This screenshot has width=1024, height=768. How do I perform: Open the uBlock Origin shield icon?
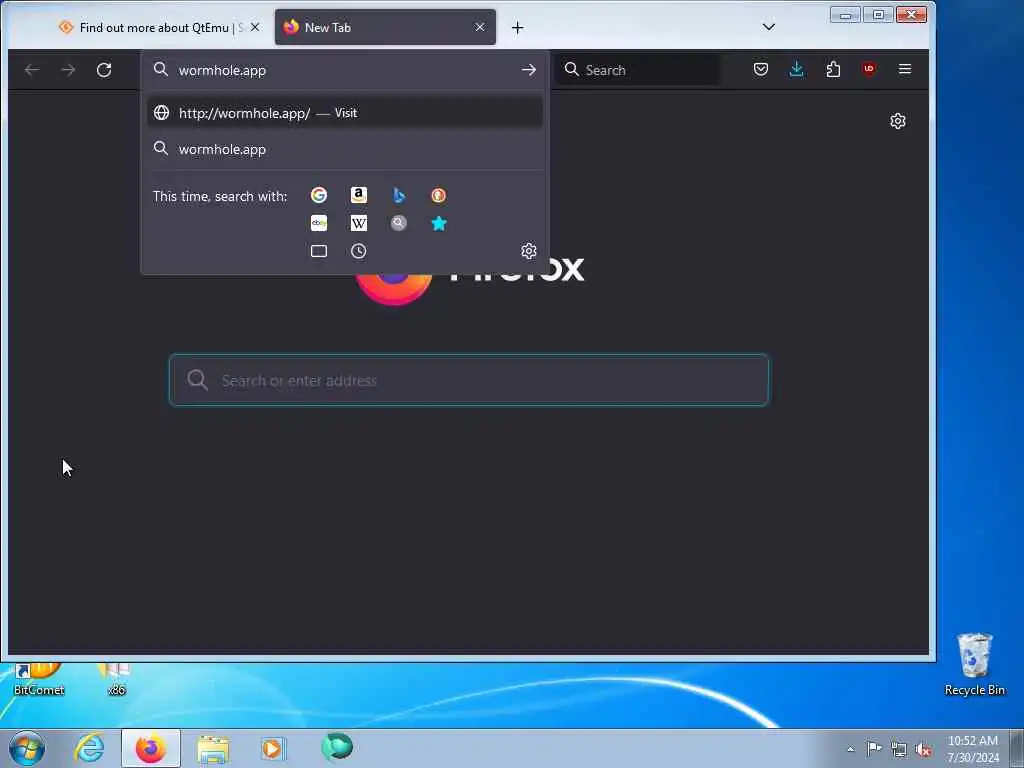pos(869,69)
